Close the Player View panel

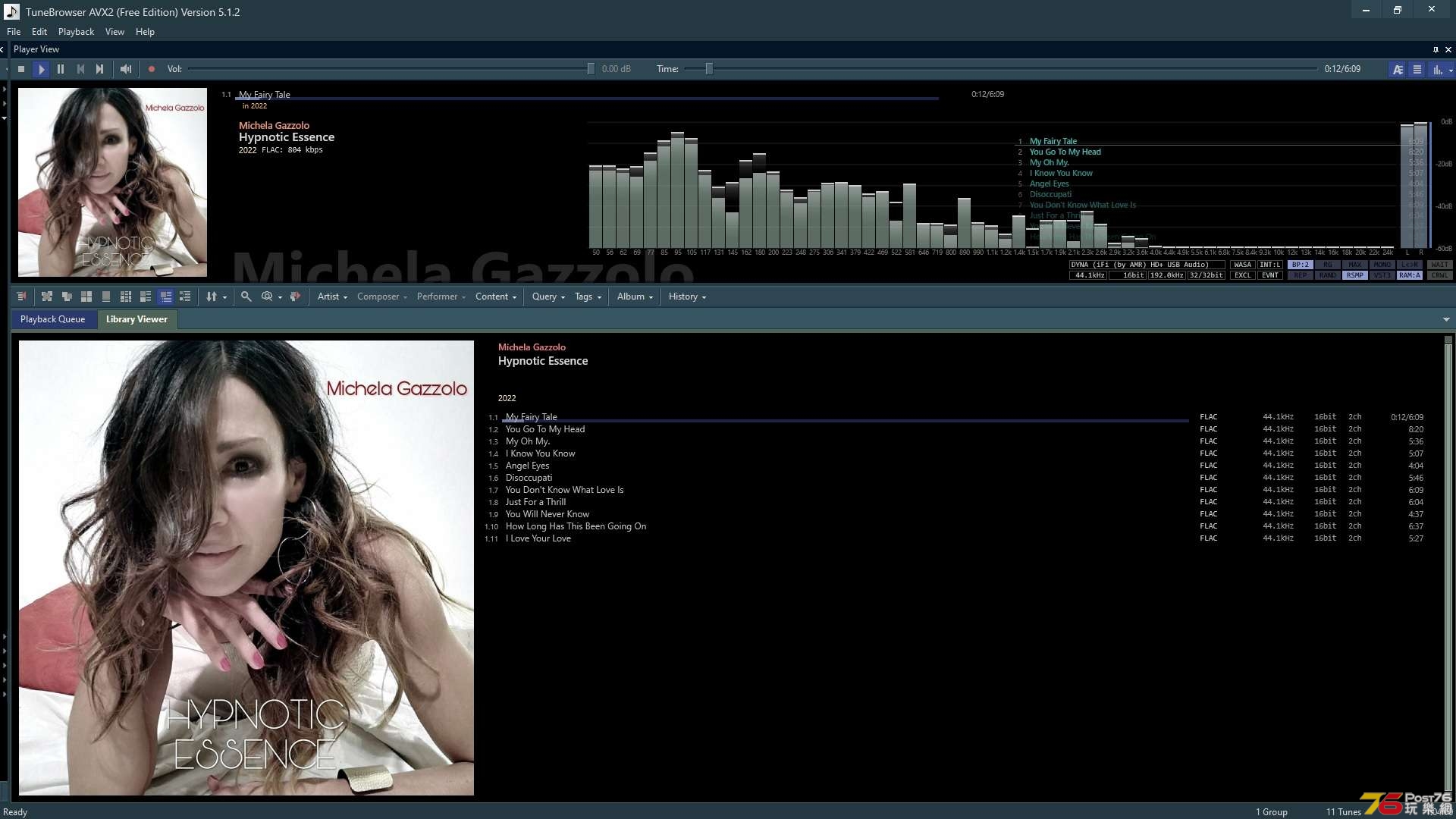click(1448, 49)
